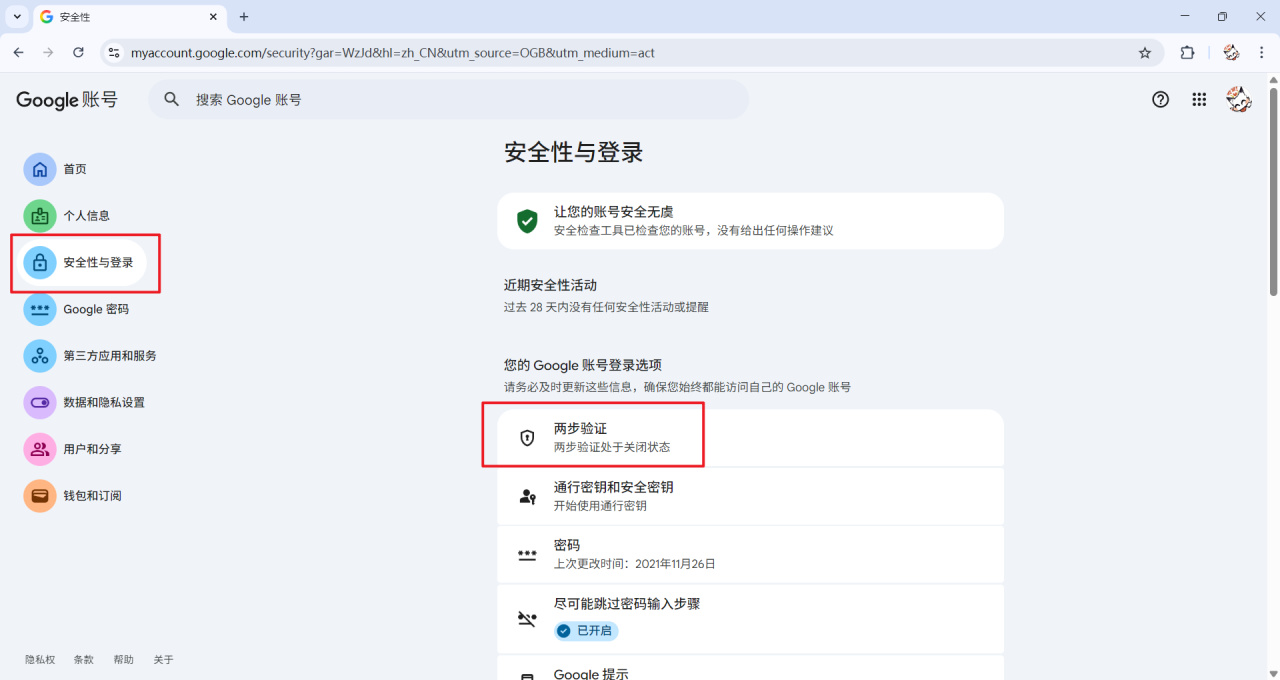The height and width of the screenshot is (680, 1280).
Task: Click the password asterisks icon
Action: tap(527, 555)
